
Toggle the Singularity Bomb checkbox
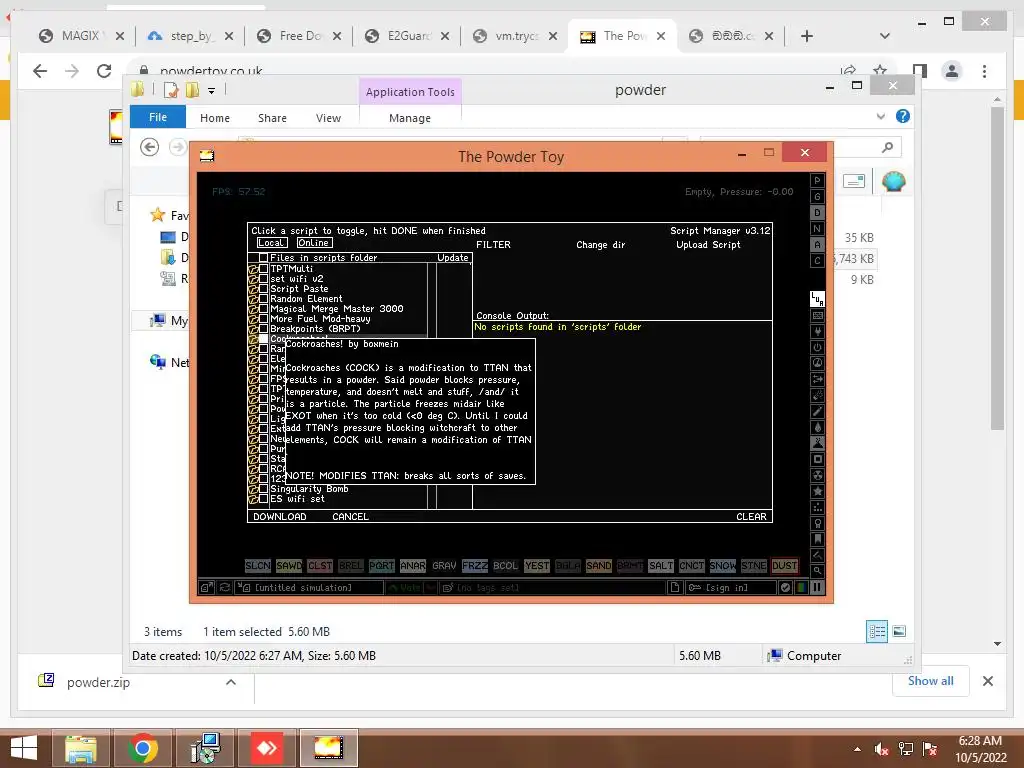tap(263, 488)
